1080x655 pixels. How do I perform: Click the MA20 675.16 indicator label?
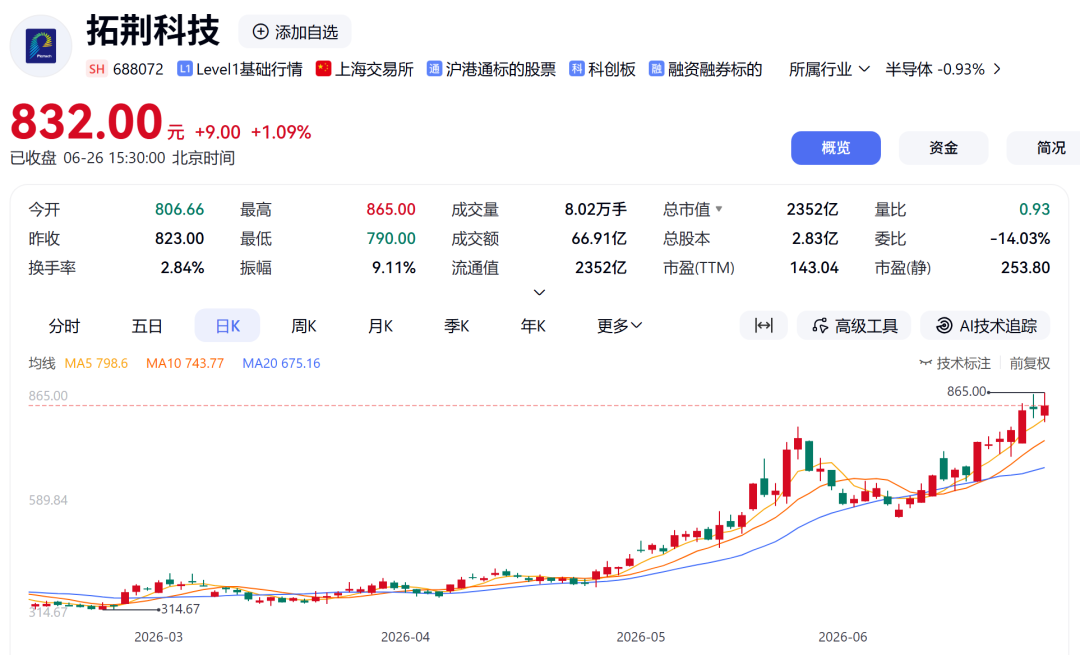(281, 363)
